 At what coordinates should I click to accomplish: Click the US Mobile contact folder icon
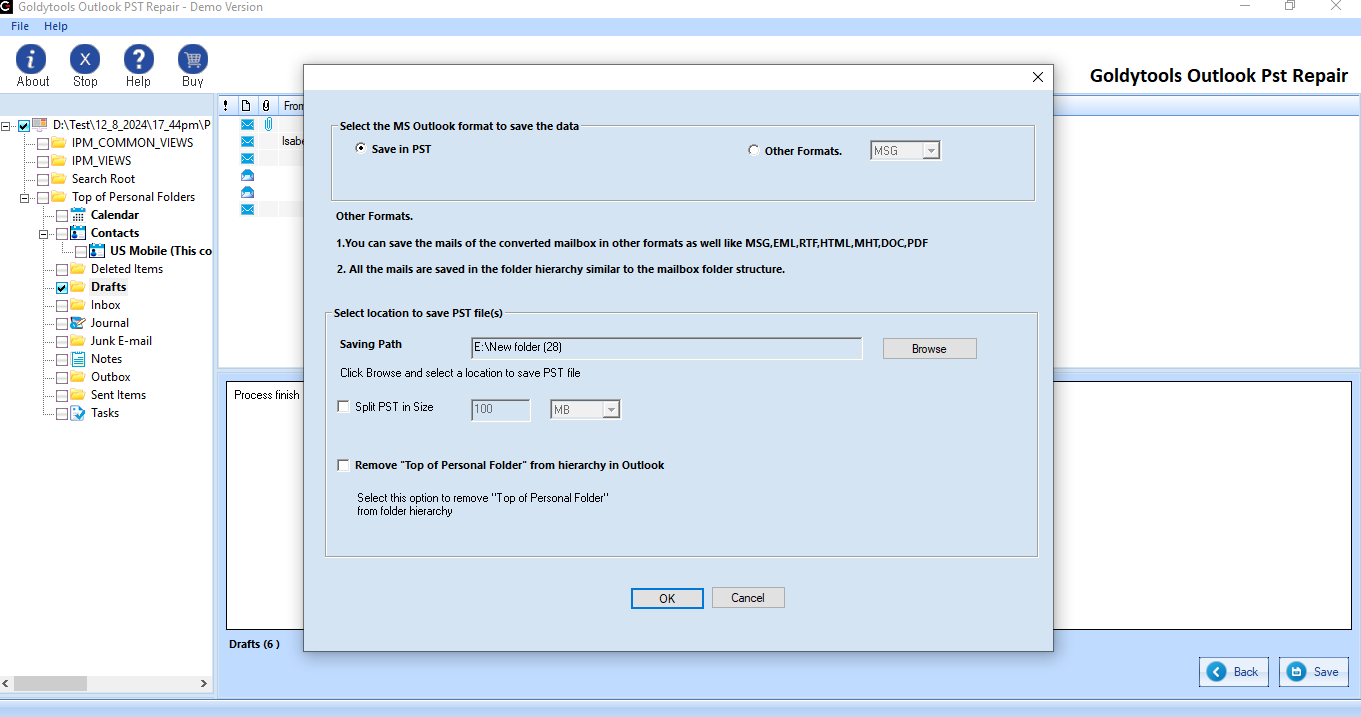click(x=97, y=251)
